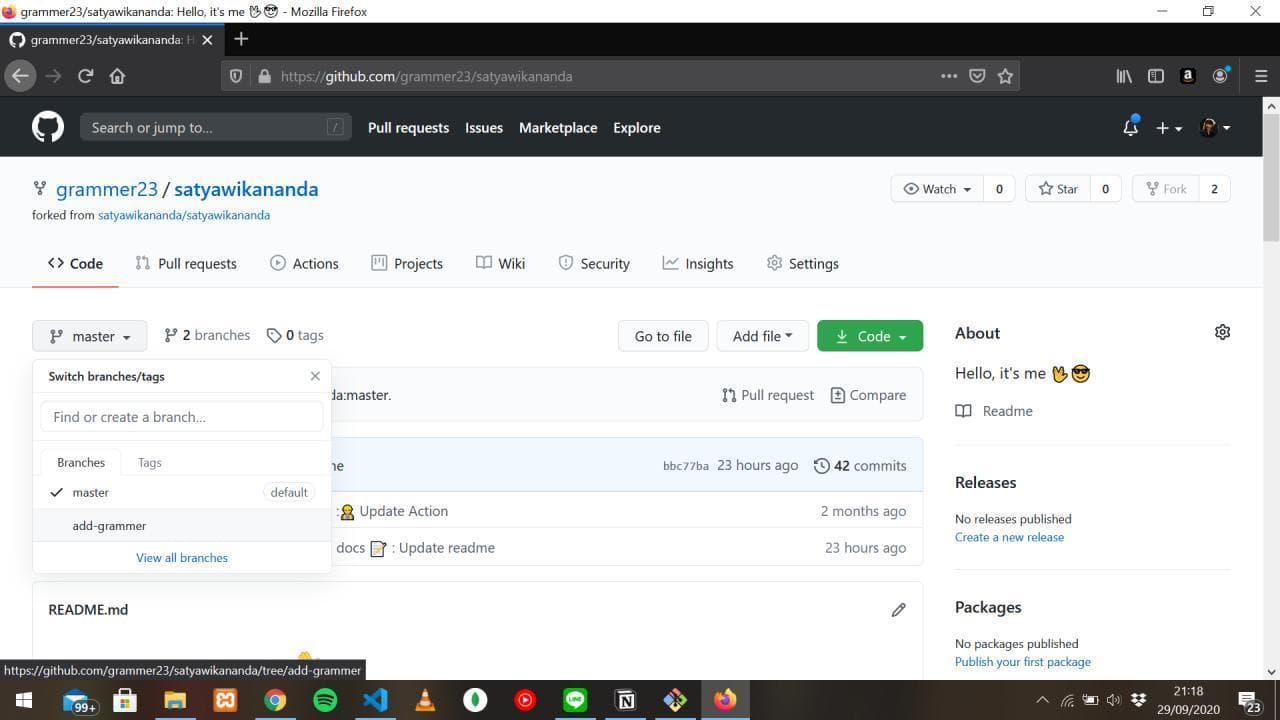Switch to the Tags tab
The width and height of the screenshot is (1280, 720).
coord(149,462)
